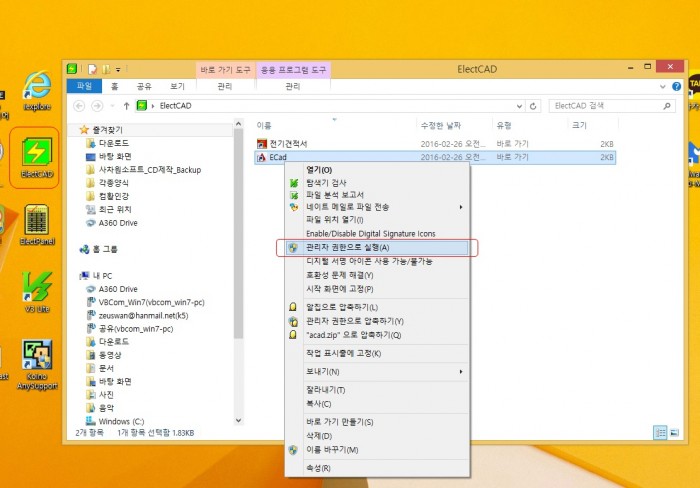Image resolution: width=700 pixels, height=488 pixels.
Task: Switch to details view icon in status bar
Action: (660, 432)
